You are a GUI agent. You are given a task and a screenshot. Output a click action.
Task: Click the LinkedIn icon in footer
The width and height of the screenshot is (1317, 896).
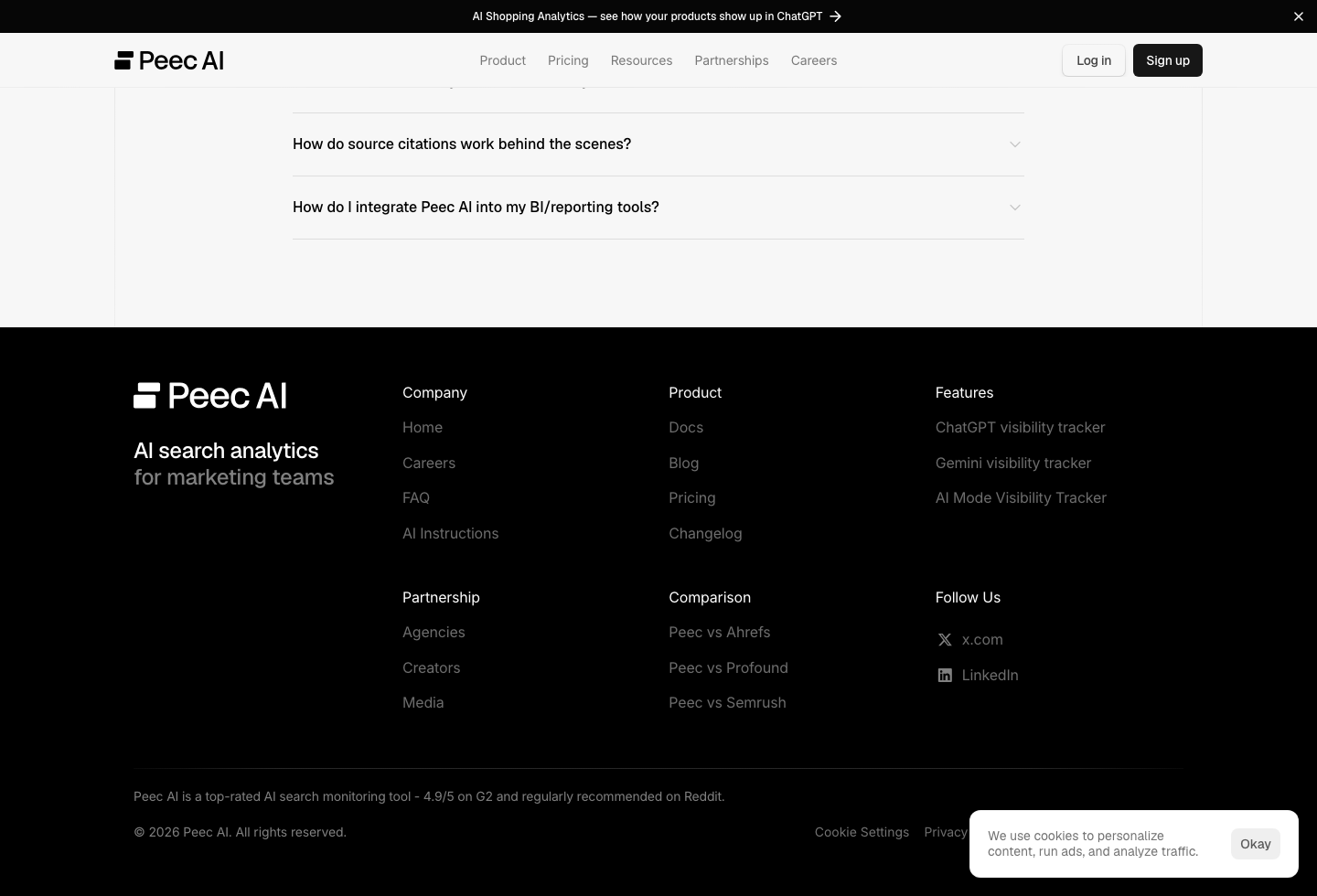(945, 676)
